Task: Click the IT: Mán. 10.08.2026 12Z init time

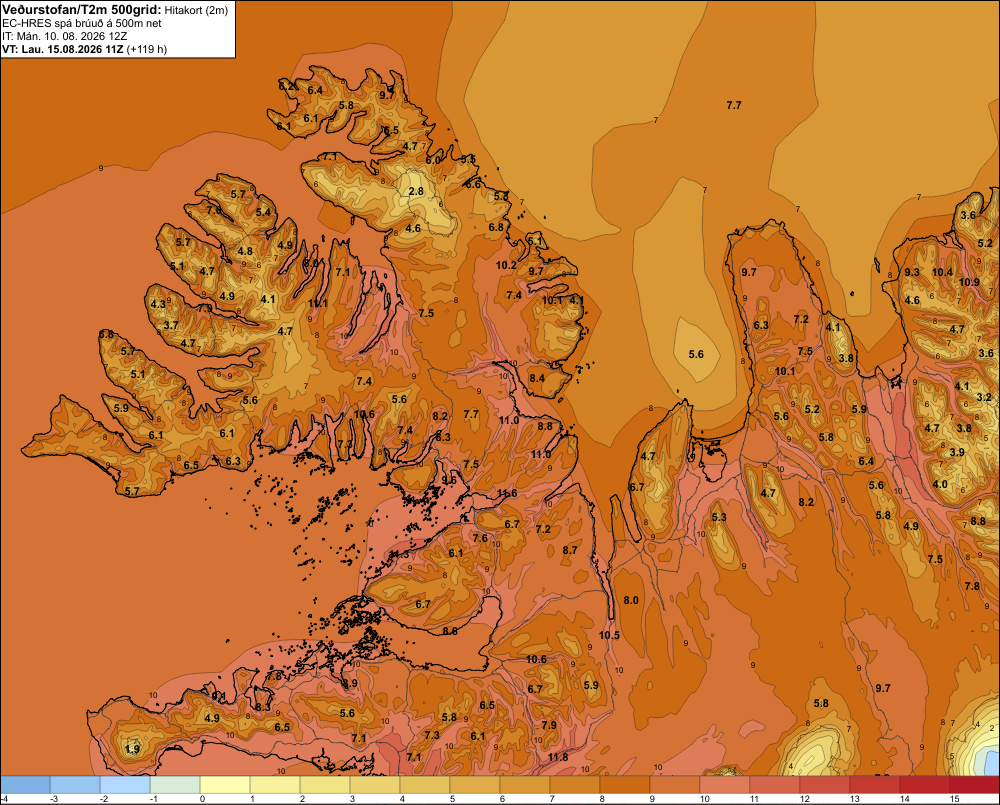Action: pos(64,36)
